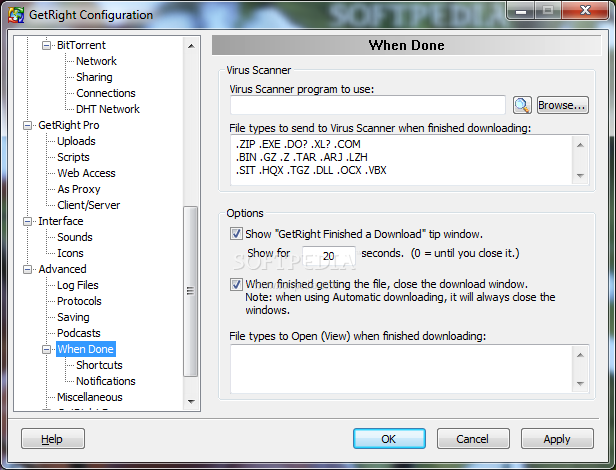Open Web Access settings

[86, 173]
